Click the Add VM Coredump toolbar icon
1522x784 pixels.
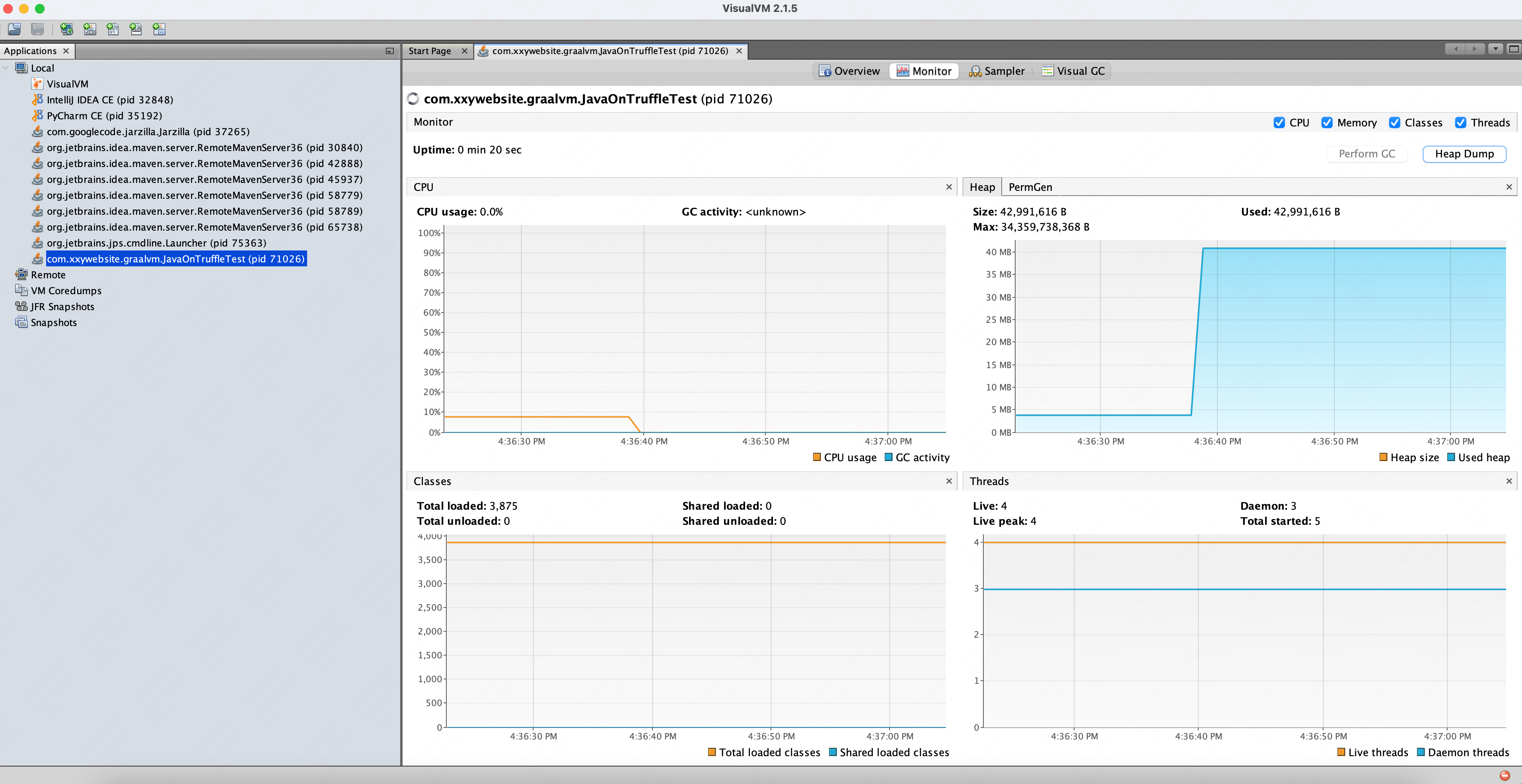113,29
